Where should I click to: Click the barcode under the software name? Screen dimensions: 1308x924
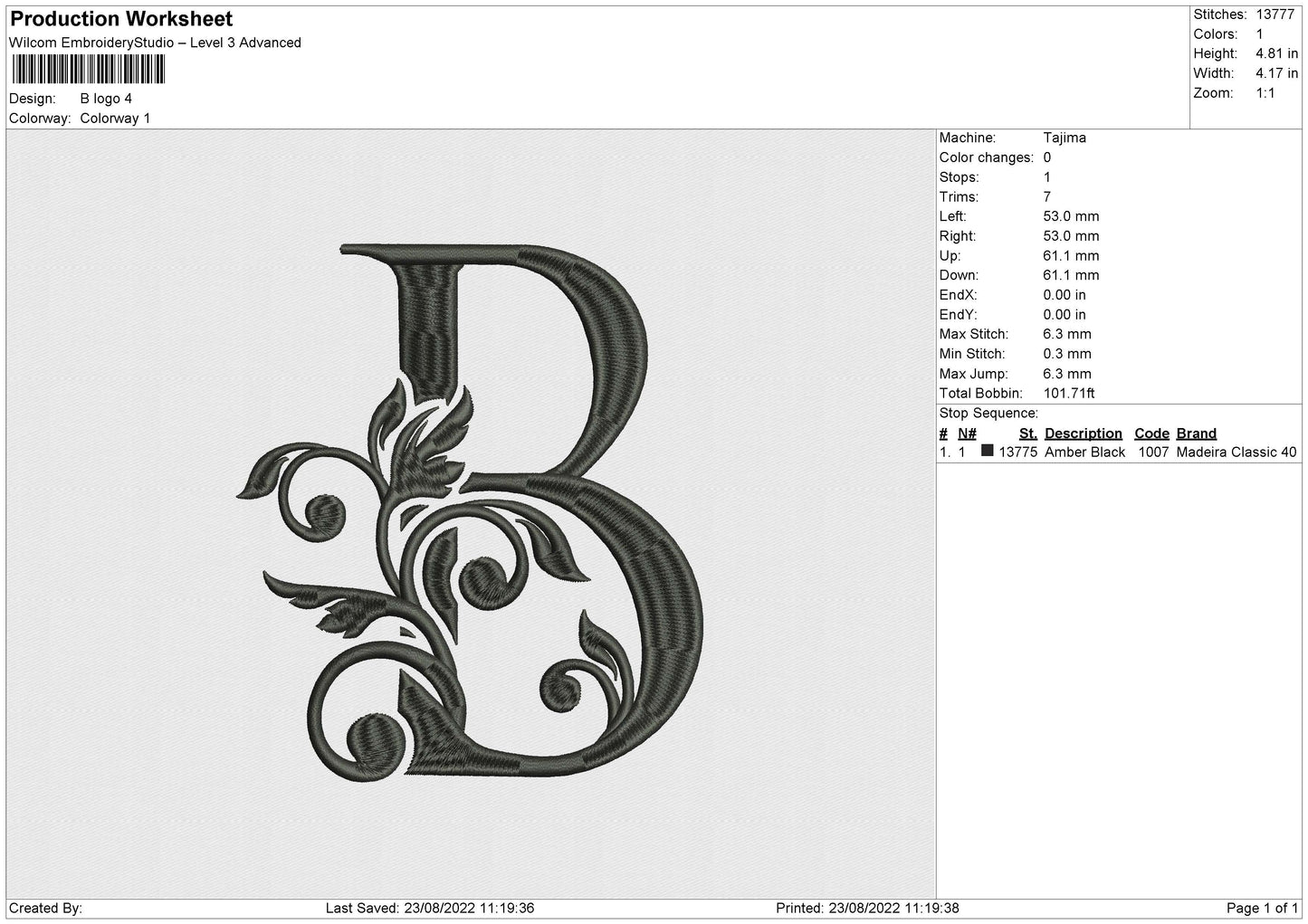click(x=88, y=70)
